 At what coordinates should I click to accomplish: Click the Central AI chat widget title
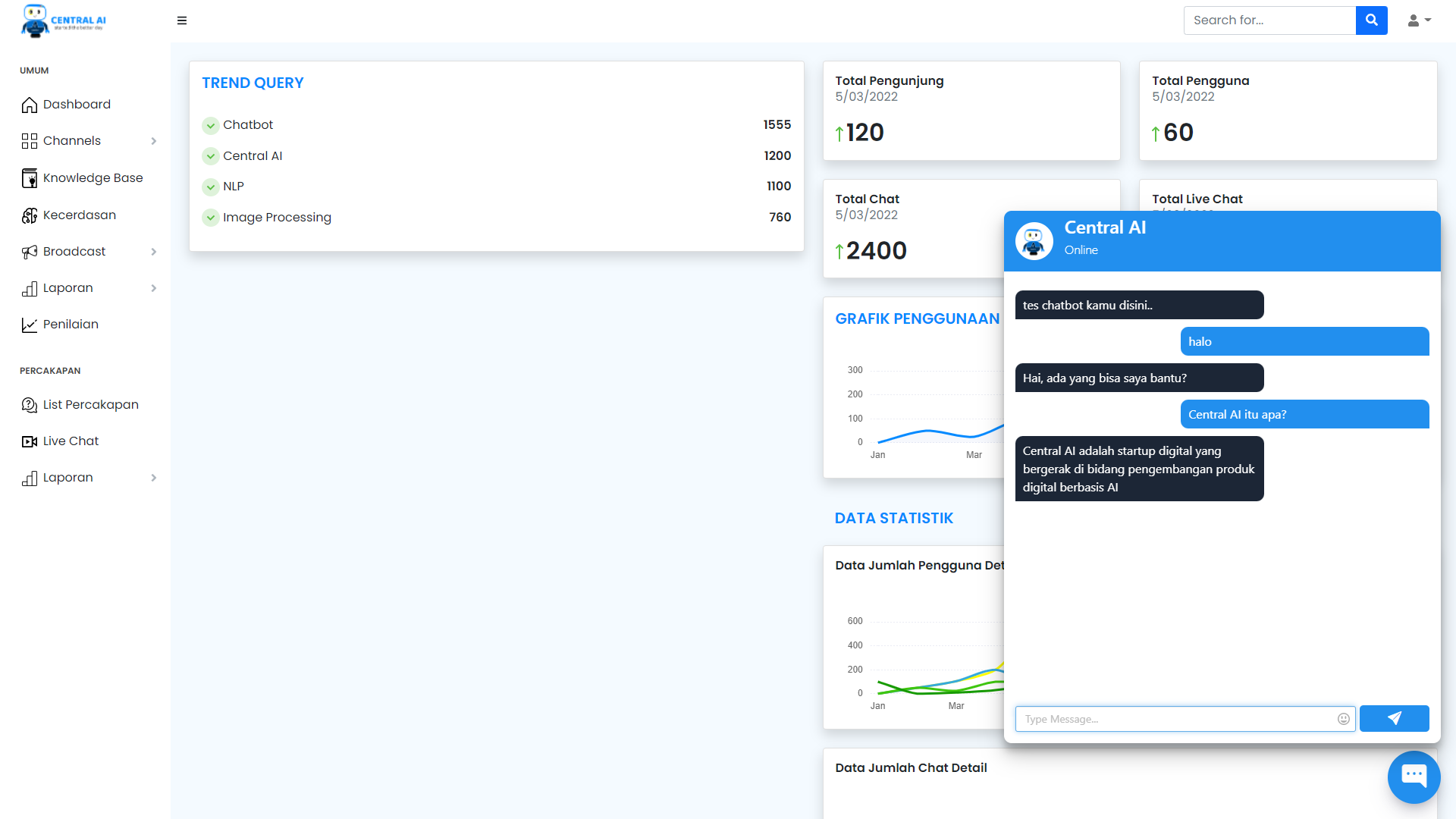[1105, 227]
